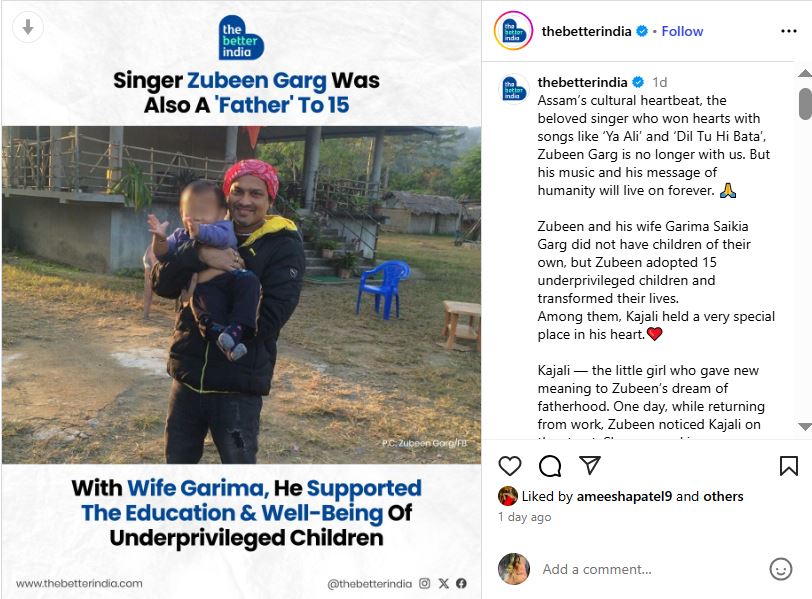Open thebetterindia profile from header username
Screen dimensions: 812x599
tap(586, 31)
